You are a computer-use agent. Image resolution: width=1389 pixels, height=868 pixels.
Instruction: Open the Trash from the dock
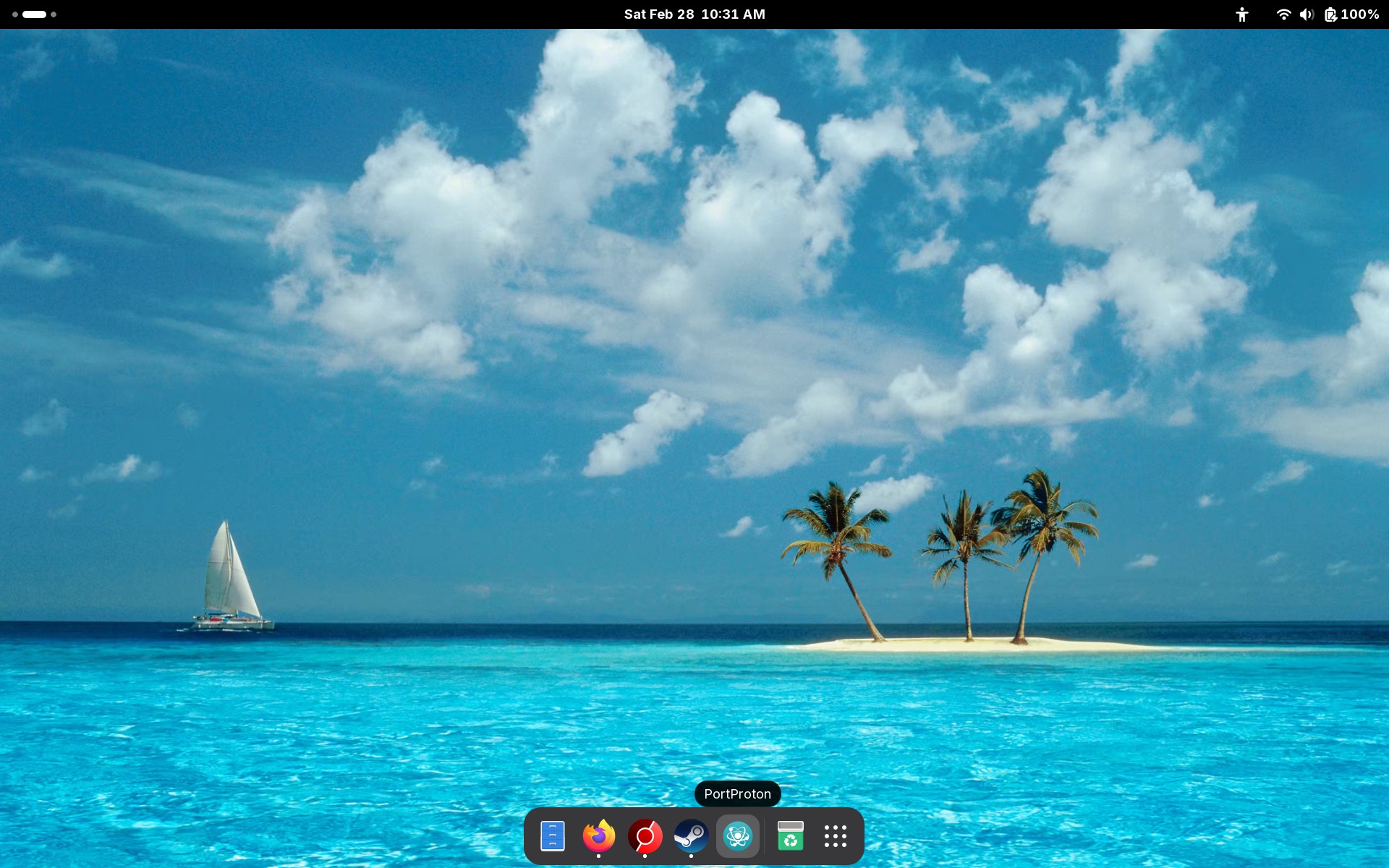790,836
